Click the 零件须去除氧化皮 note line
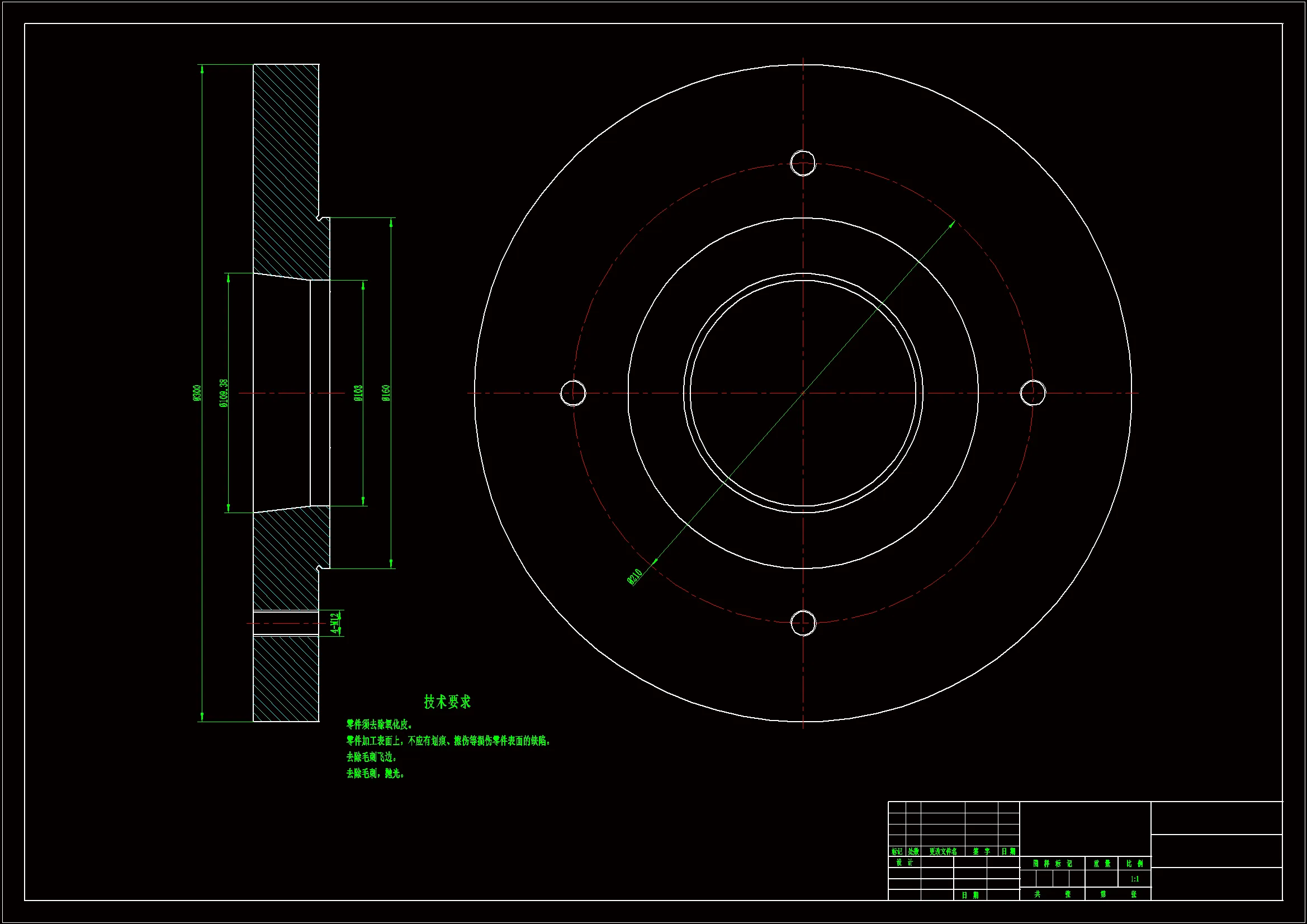Screen dimensions: 1307x924 coord(379,724)
